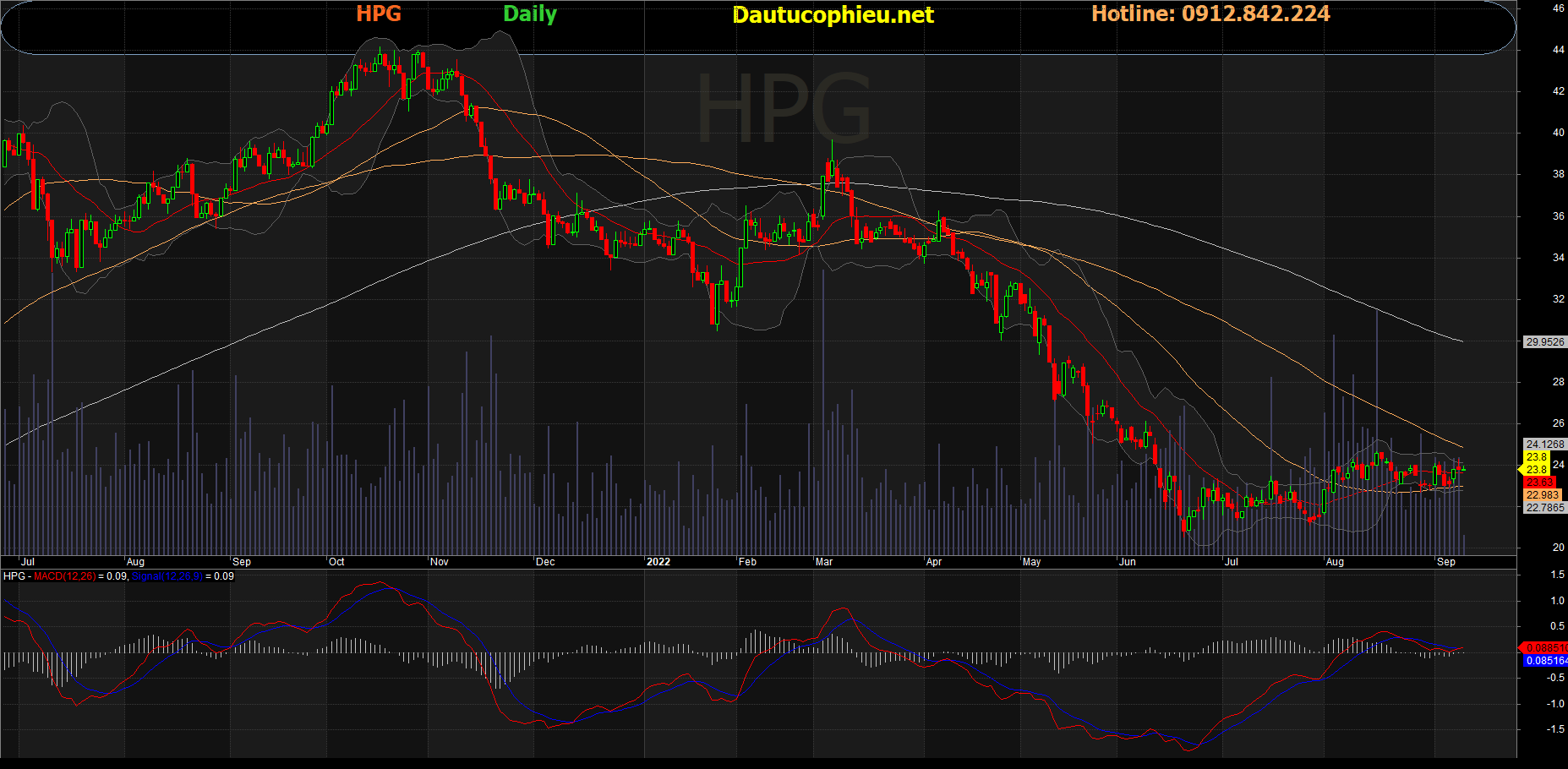Click the 44 price axis value
Image resolution: width=1568 pixels, height=769 pixels.
[1559, 50]
